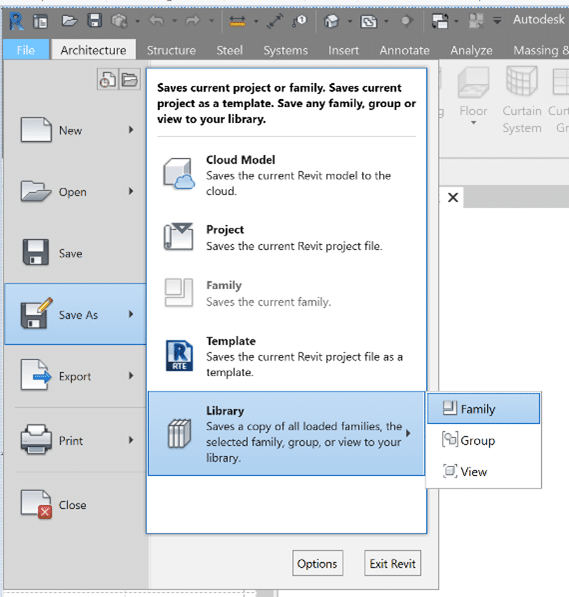This screenshot has height=597, width=569.
Task: Select Open in the File menu
Action: [75, 191]
